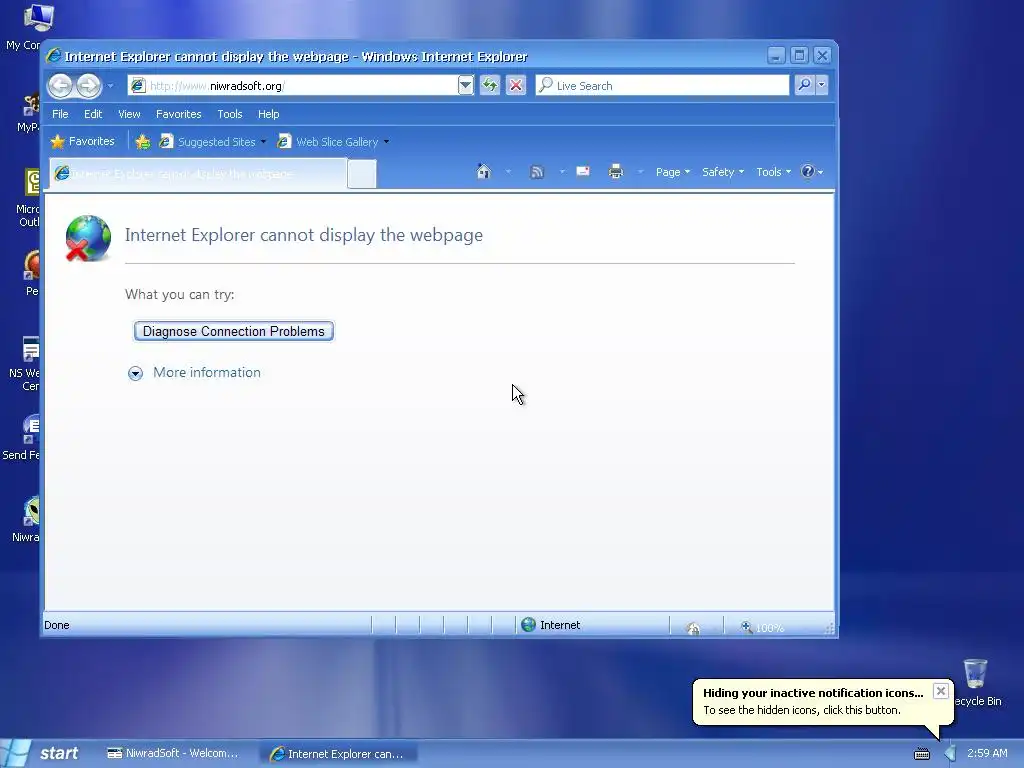Click Add to Favorites Bar star icon

143,142
